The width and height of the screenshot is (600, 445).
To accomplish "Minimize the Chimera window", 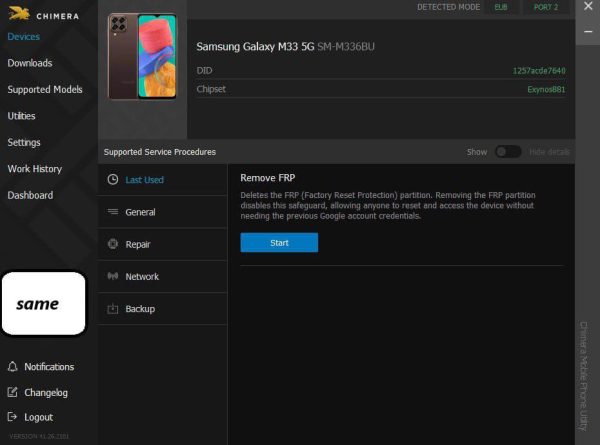I will coord(588,32).
